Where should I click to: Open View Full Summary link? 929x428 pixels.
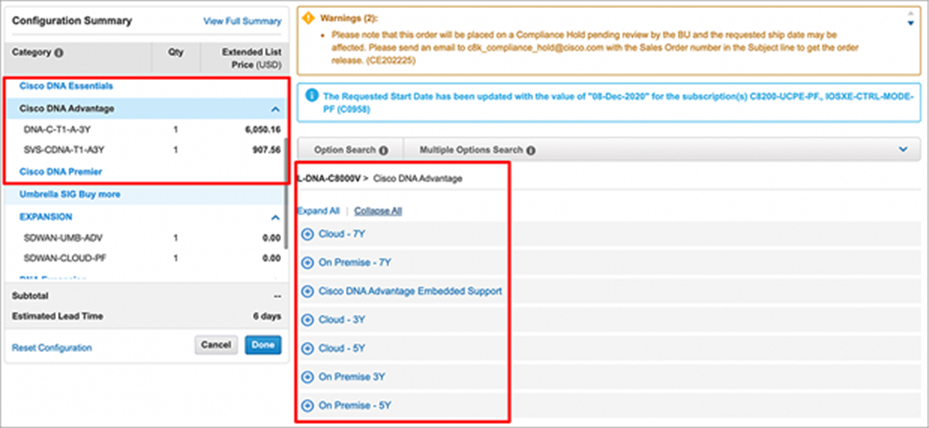coord(242,21)
